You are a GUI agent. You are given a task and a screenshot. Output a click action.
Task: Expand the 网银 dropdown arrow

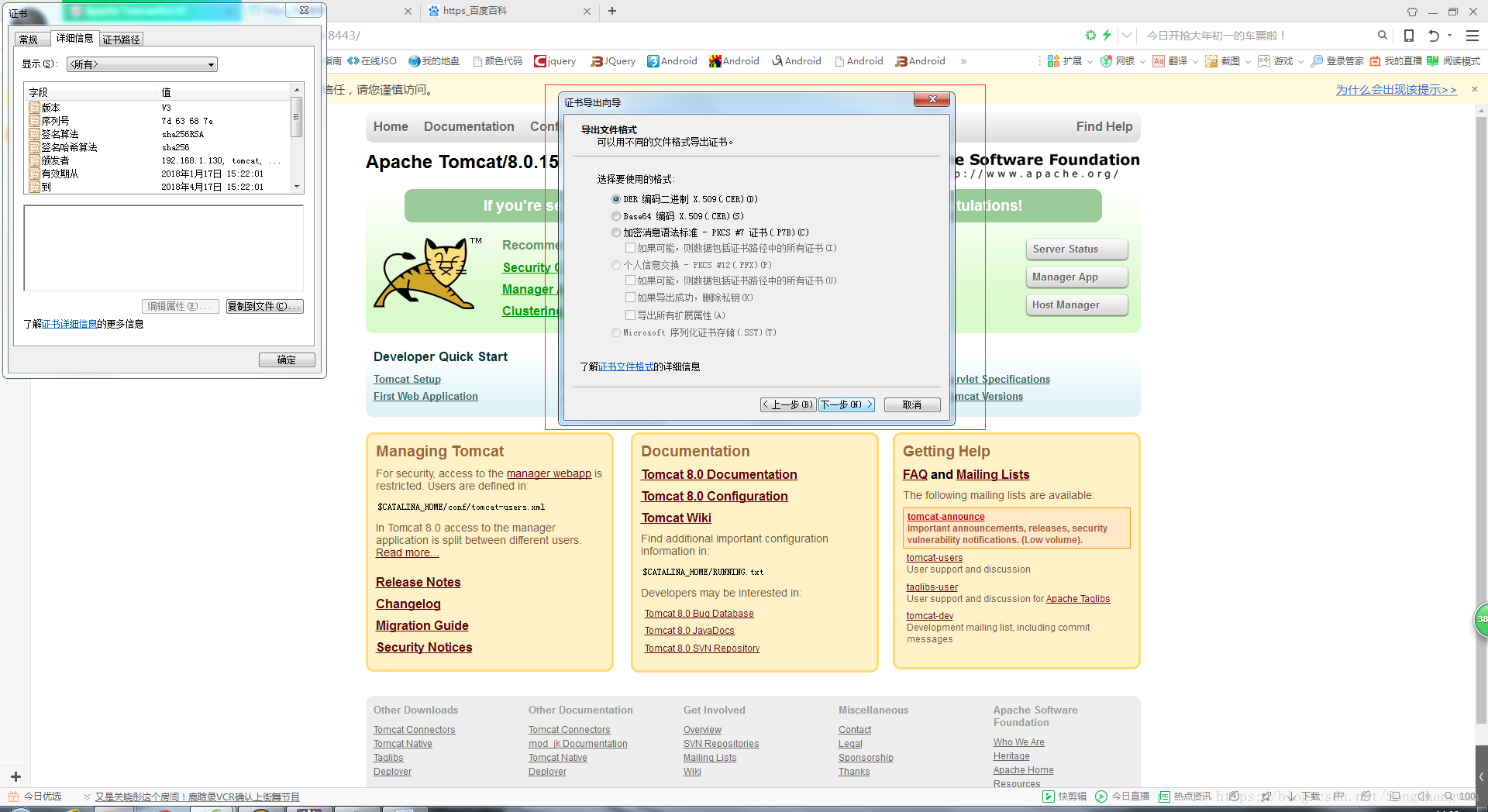(x=1142, y=62)
